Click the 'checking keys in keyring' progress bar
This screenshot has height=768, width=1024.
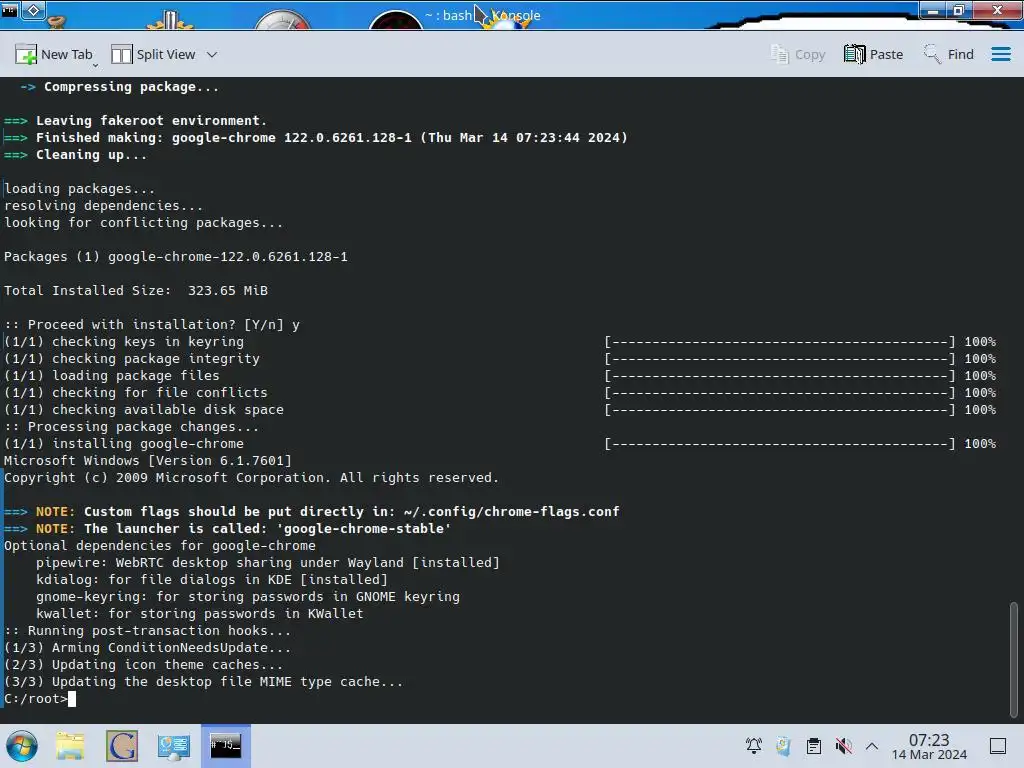coord(780,342)
